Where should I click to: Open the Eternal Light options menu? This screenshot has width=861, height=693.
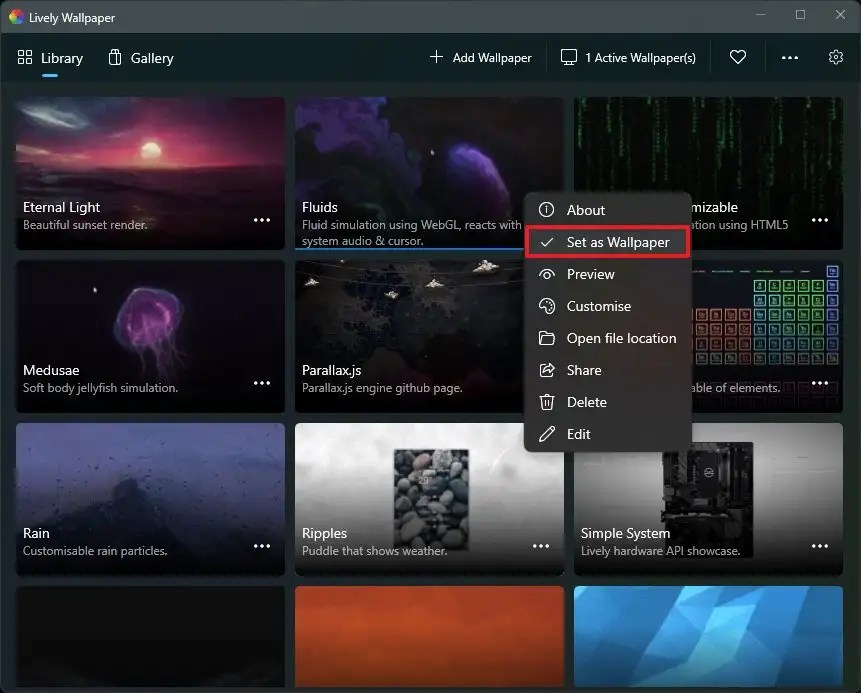(x=261, y=219)
